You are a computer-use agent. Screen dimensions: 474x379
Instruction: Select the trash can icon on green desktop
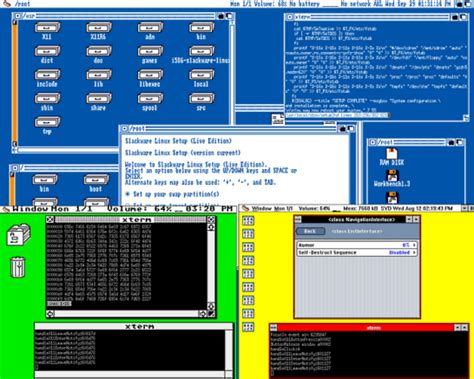[x=18, y=267]
